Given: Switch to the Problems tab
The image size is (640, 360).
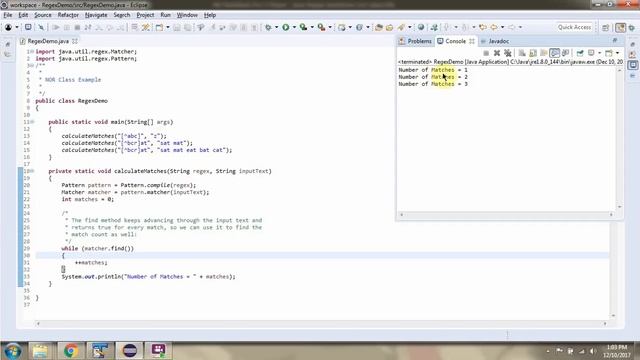Looking at the screenshot, I should pyautogui.click(x=415, y=41).
